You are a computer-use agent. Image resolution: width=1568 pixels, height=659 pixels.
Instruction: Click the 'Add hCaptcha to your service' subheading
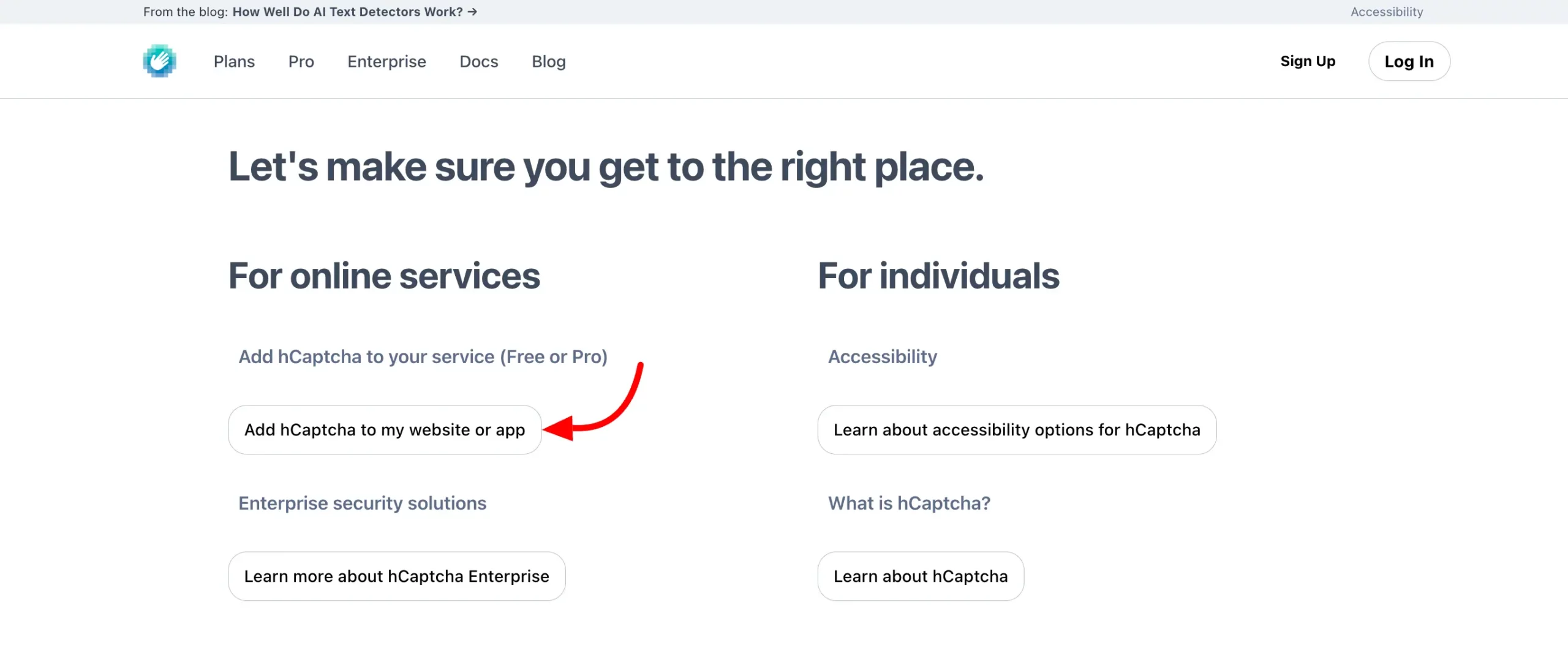pos(423,356)
